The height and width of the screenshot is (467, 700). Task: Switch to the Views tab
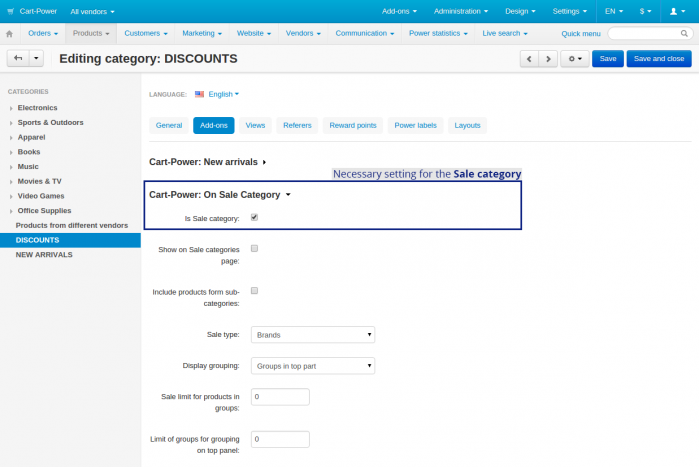pos(255,125)
